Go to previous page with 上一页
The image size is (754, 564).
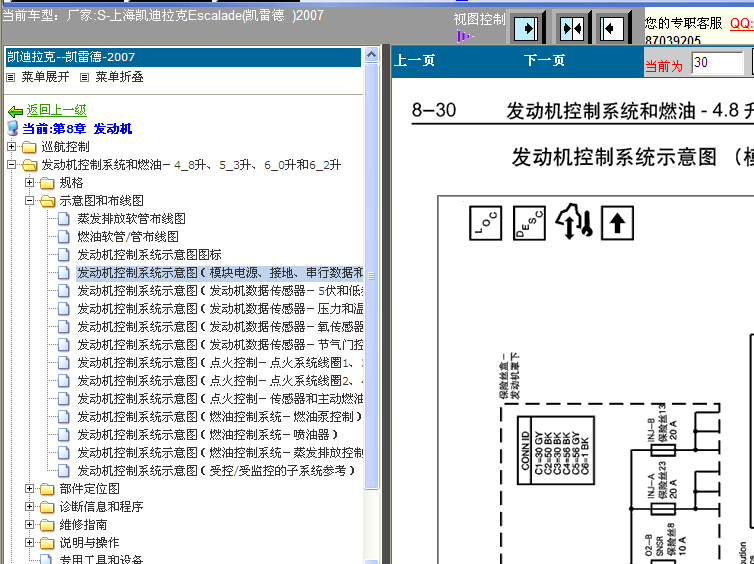click(x=414, y=60)
